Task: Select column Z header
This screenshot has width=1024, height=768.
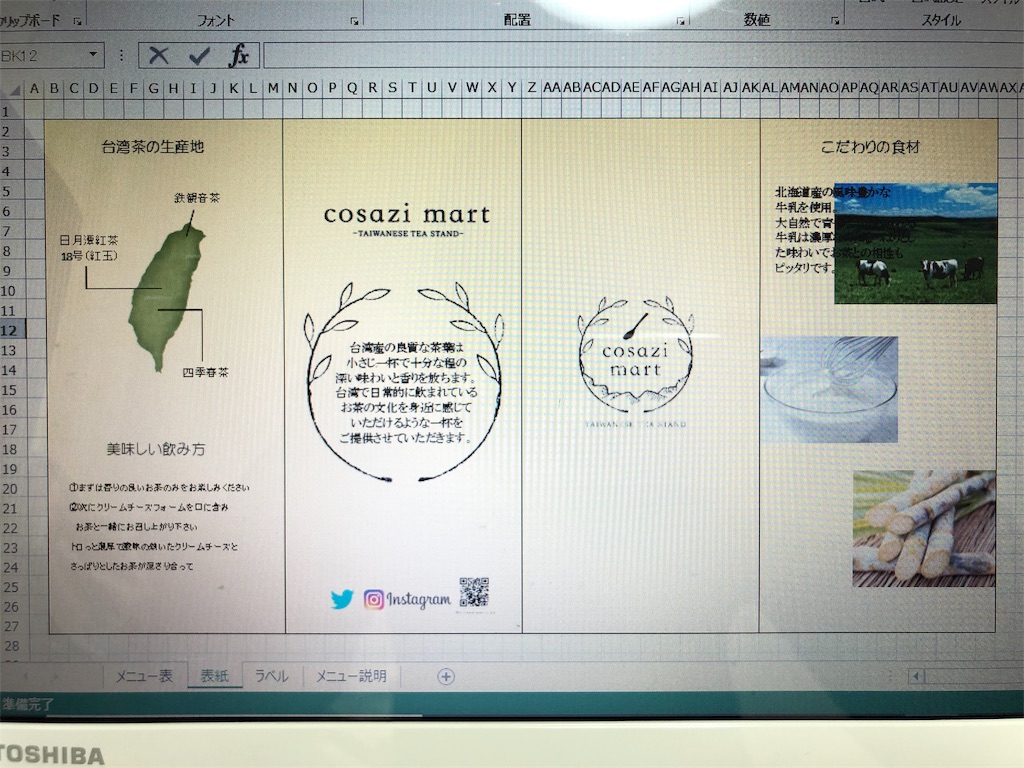Action: [x=532, y=88]
